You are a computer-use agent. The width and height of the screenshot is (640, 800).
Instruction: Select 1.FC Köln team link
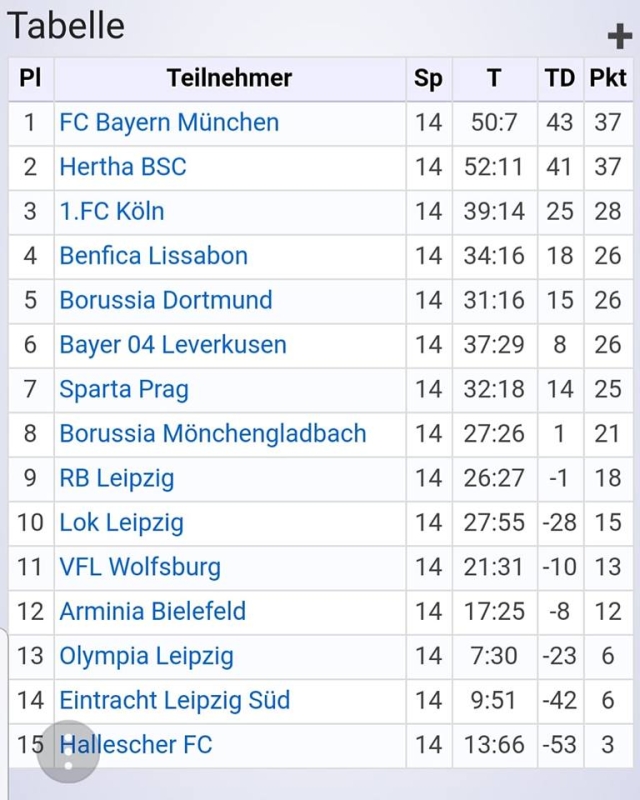tap(112, 212)
